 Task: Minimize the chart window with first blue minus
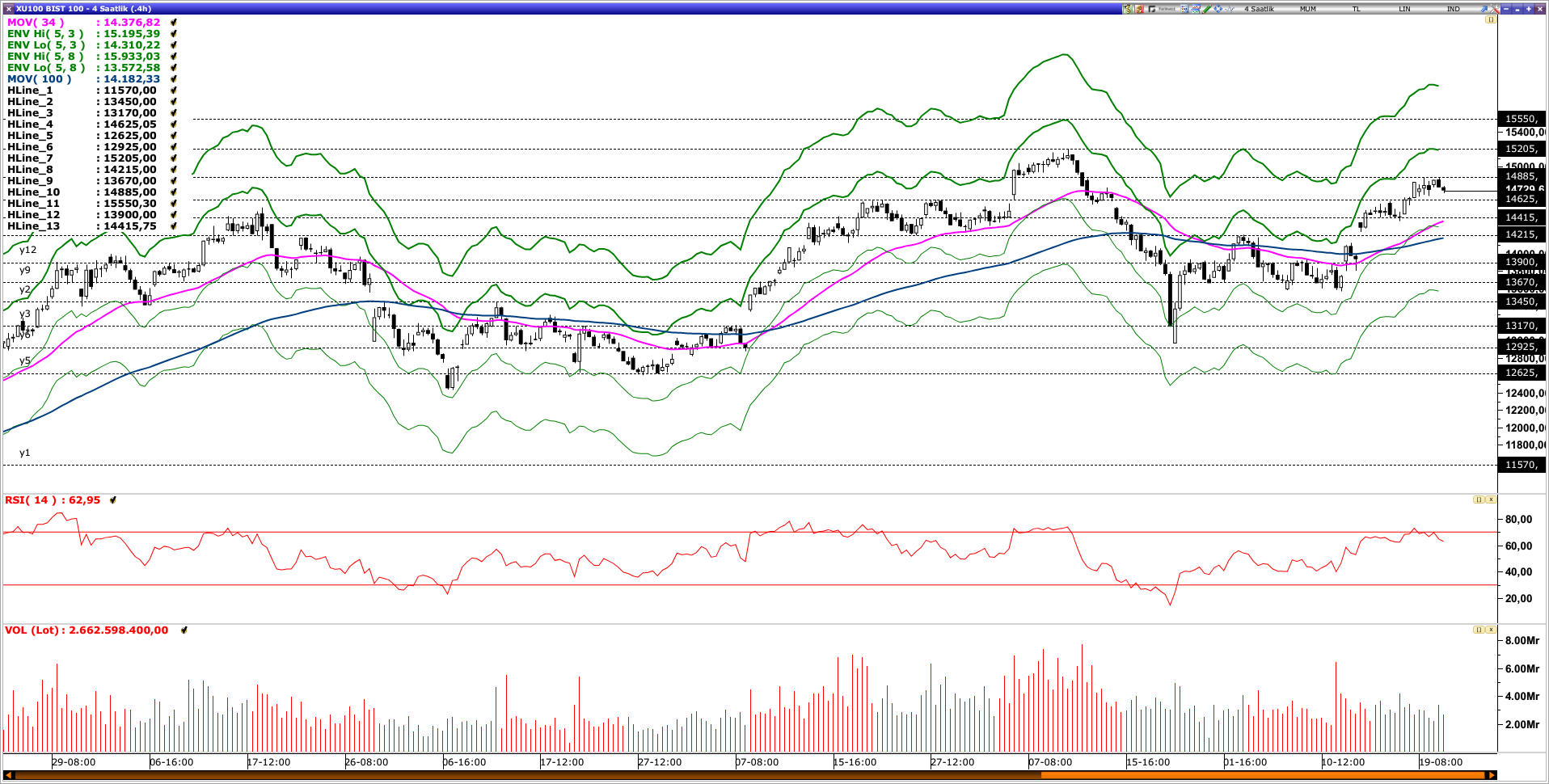click(x=1506, y=9)
